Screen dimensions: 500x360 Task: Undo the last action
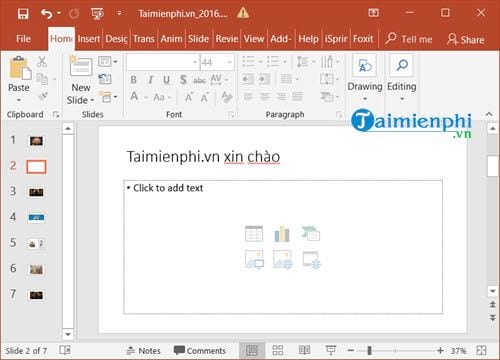[46, 14]
